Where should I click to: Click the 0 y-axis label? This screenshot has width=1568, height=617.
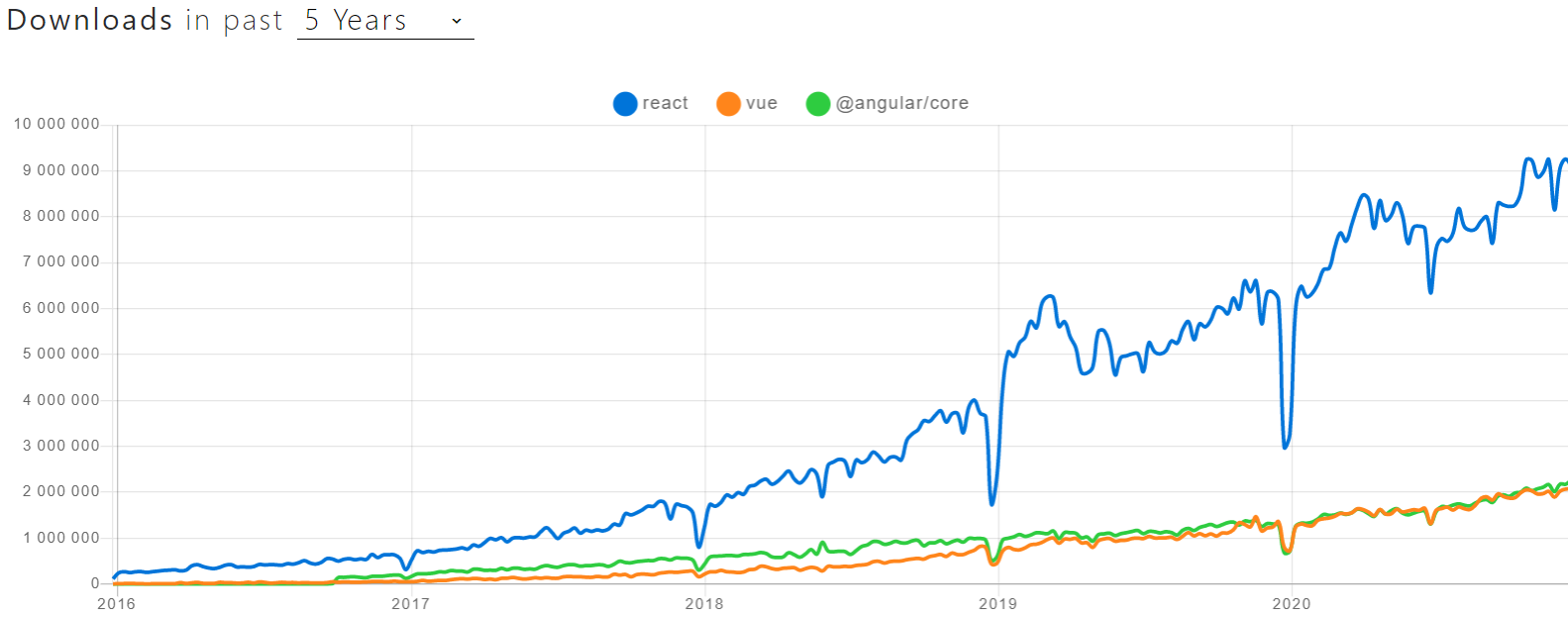click(95, 583)
